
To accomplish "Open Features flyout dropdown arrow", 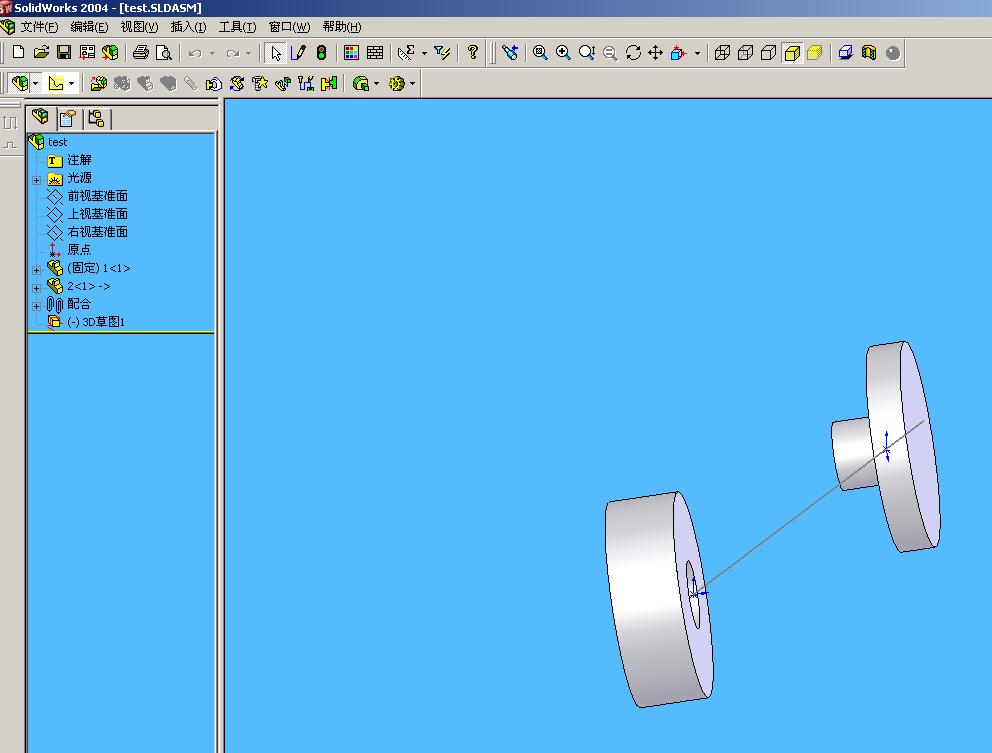I will tap(376, 84).
